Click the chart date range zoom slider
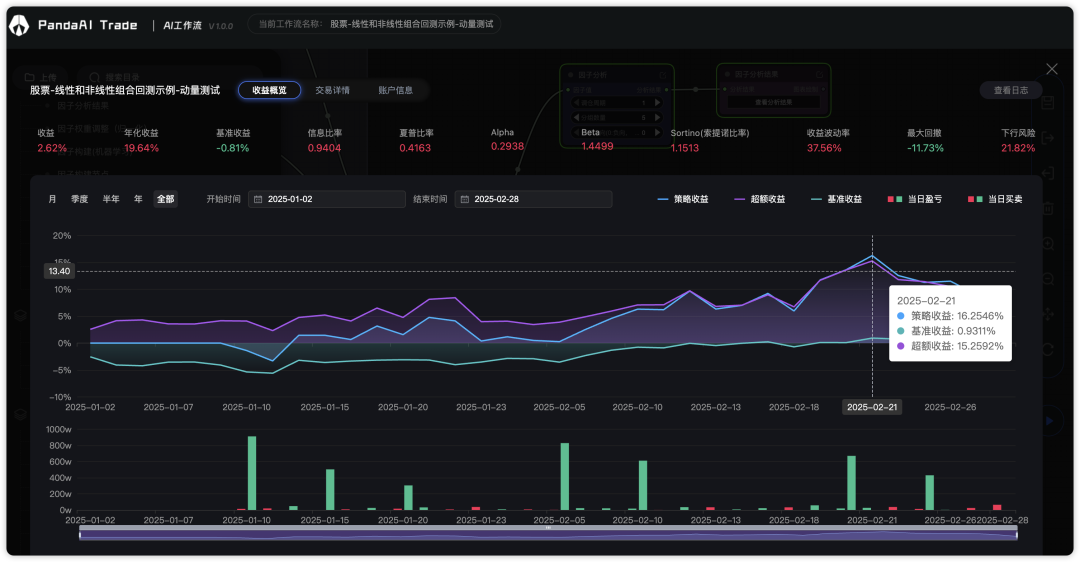1080x562 pixels. [x=548, y=534]
